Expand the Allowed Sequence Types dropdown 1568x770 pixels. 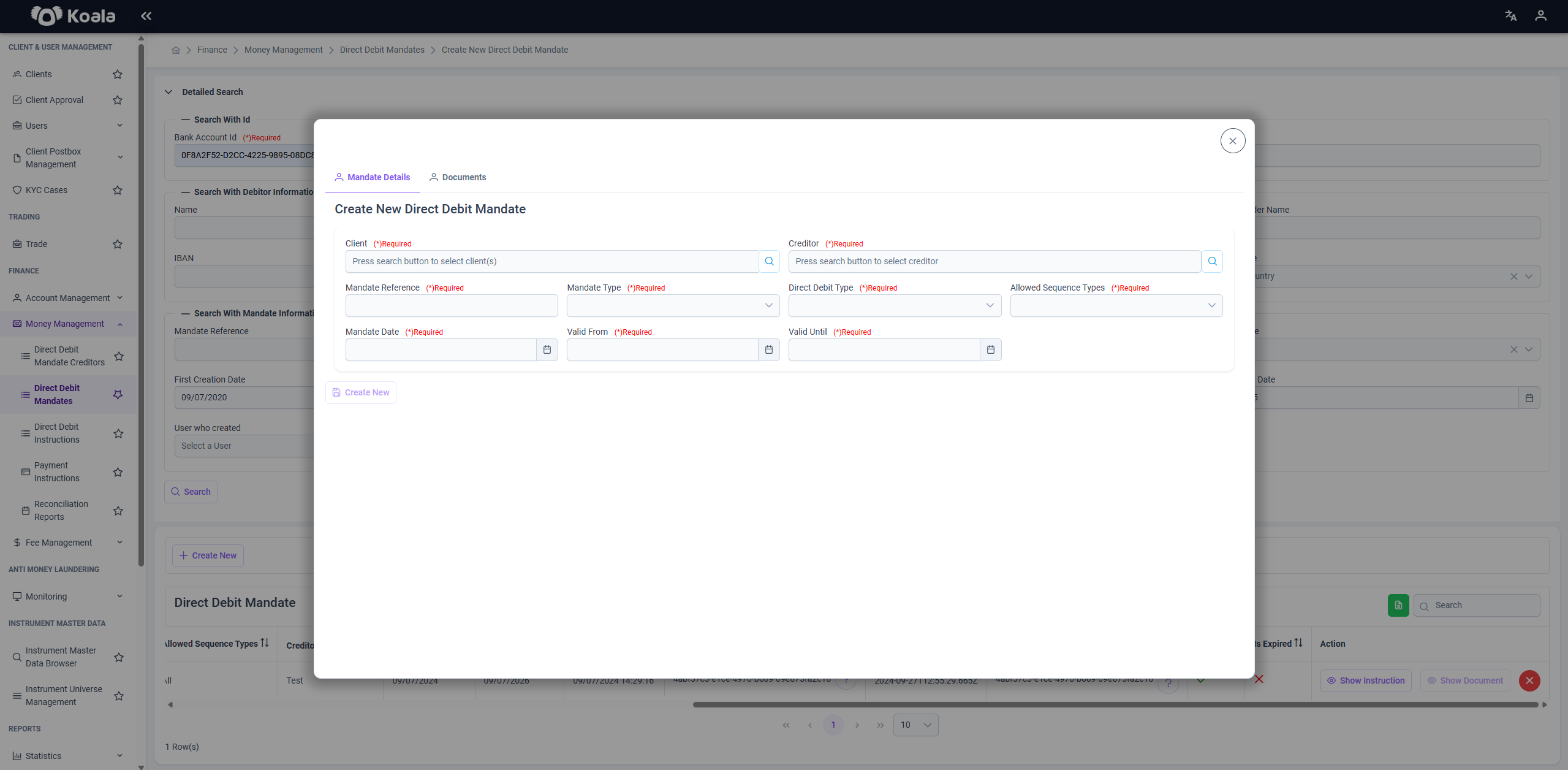(x=1116, y=305)
